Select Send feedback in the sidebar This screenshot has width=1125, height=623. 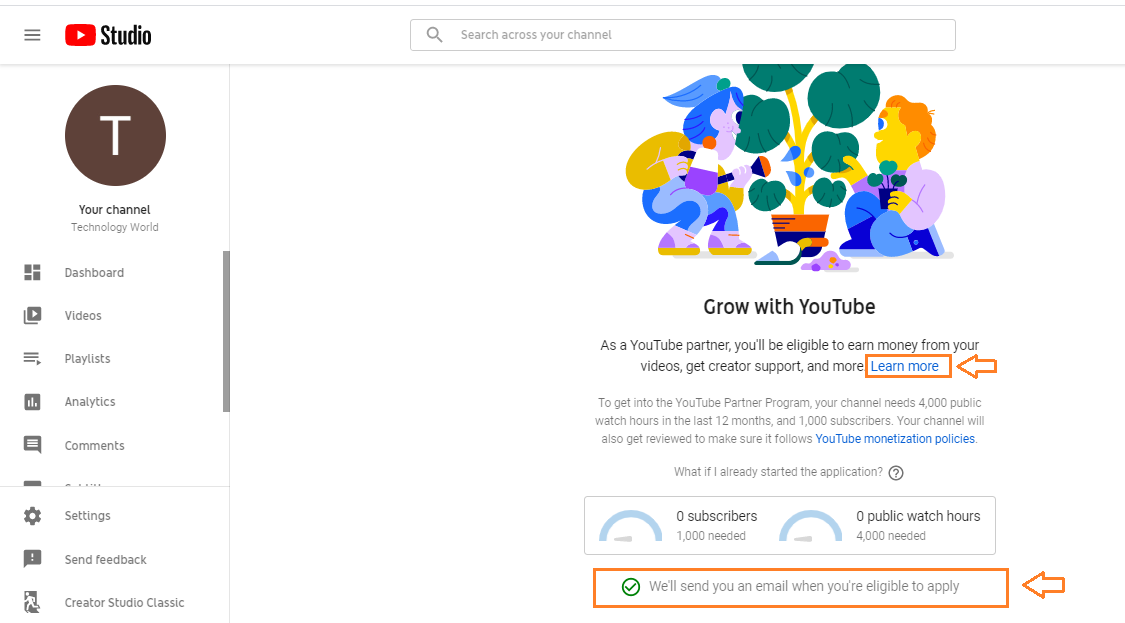[105, 559]
